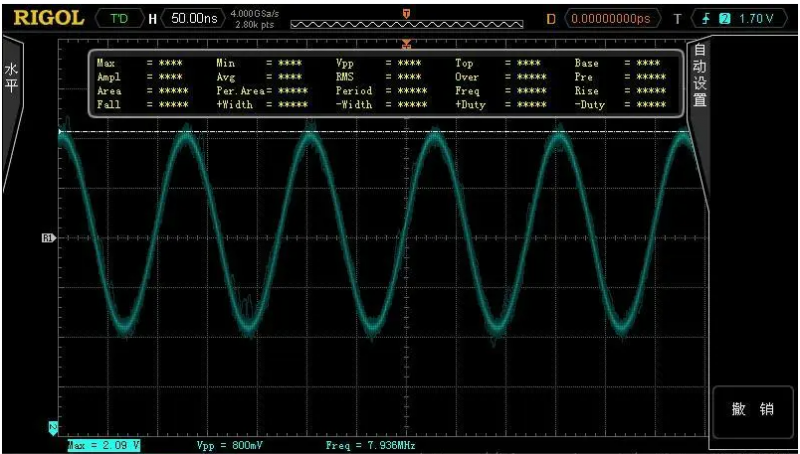Click the +Duty entry in the measurement table

(x=501, y=105)
